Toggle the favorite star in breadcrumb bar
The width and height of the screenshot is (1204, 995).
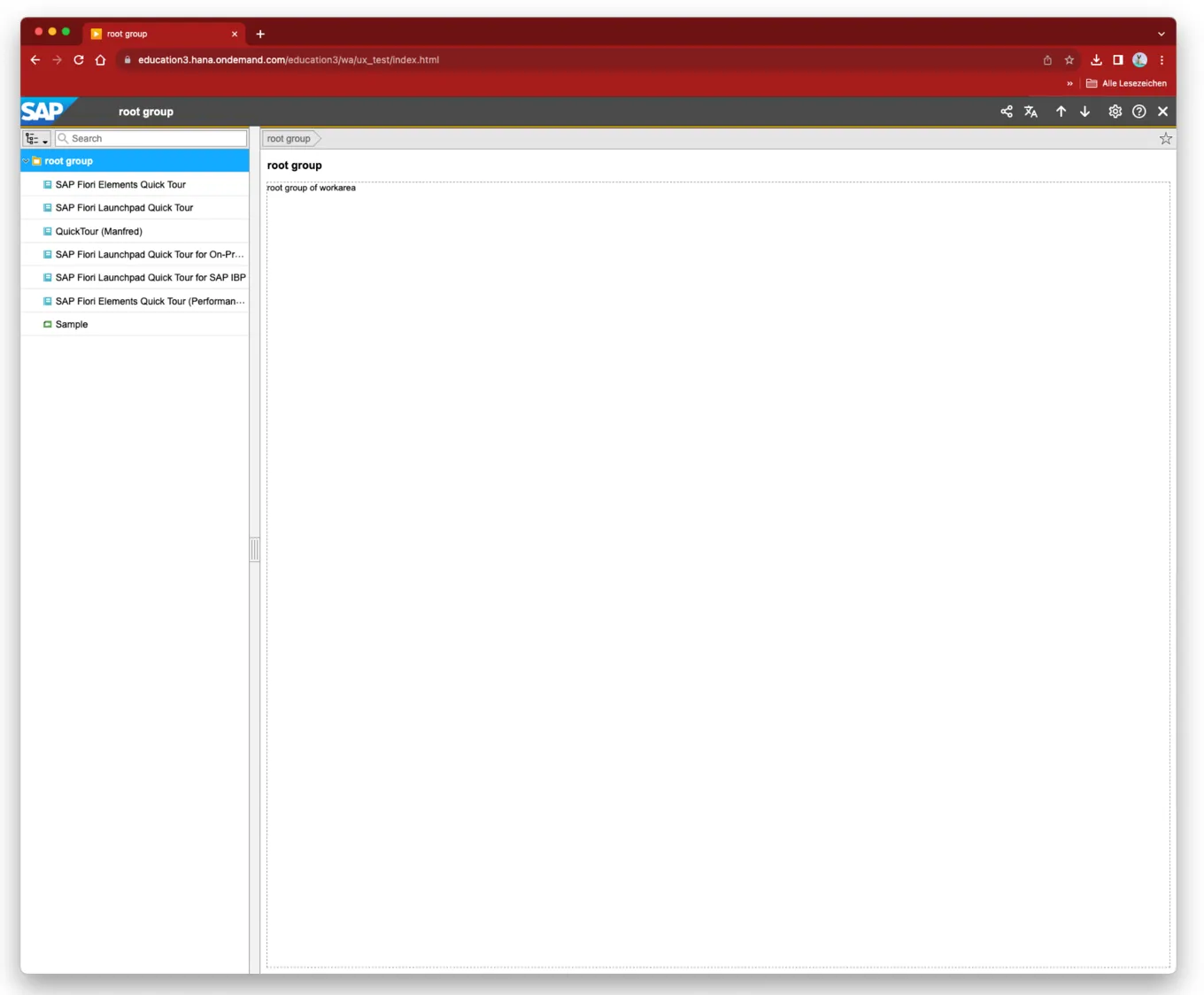point(1165,139)
